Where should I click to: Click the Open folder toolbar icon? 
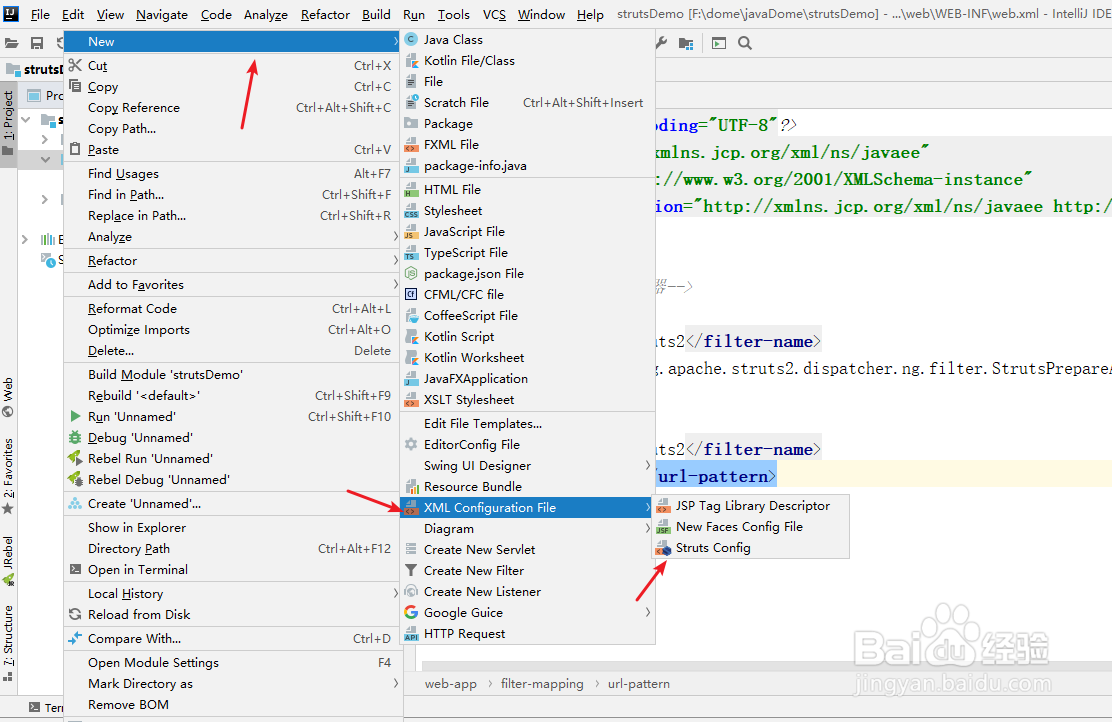11,43
